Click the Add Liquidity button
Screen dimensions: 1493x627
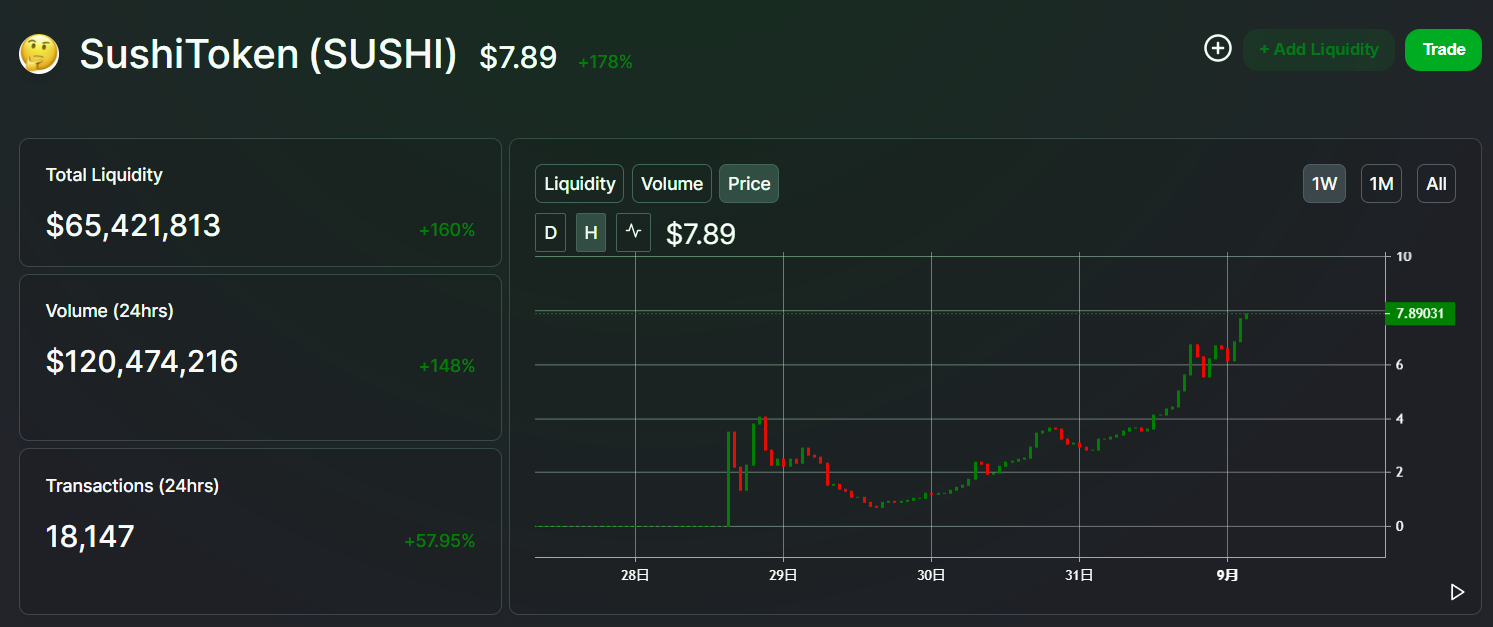pos(1317,50)
